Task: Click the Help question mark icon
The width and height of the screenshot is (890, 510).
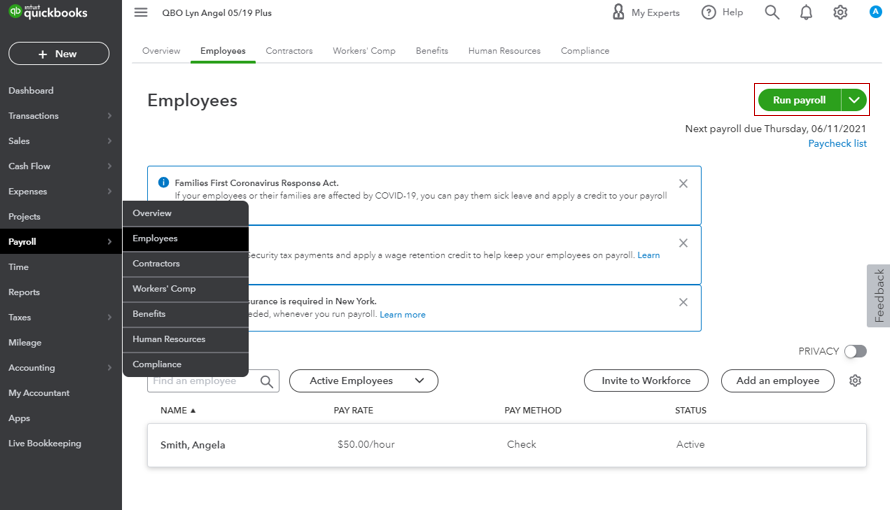Action: coord(709,13)
